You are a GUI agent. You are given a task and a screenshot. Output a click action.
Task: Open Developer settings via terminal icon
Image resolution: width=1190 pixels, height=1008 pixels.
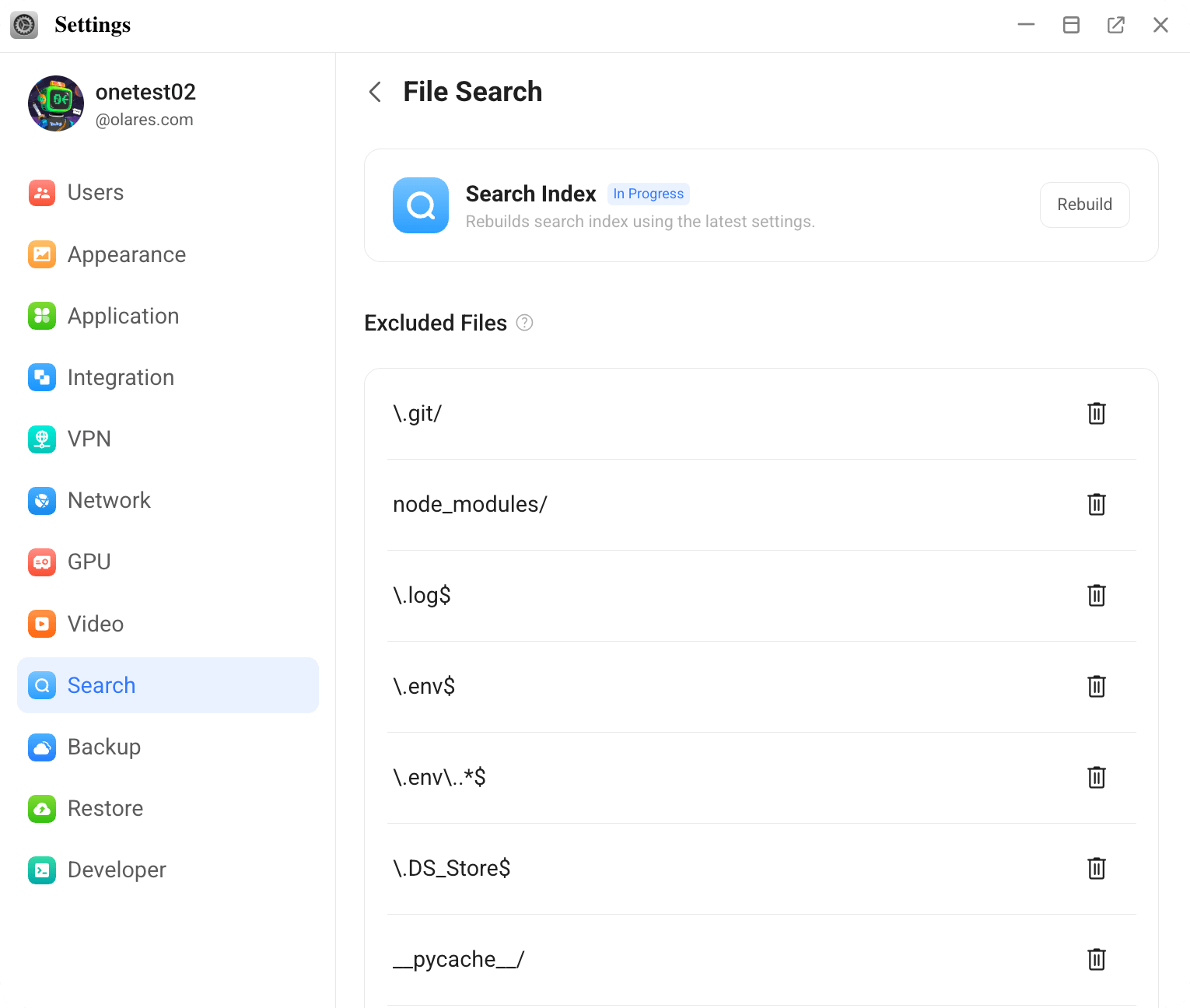pos(41,870)
